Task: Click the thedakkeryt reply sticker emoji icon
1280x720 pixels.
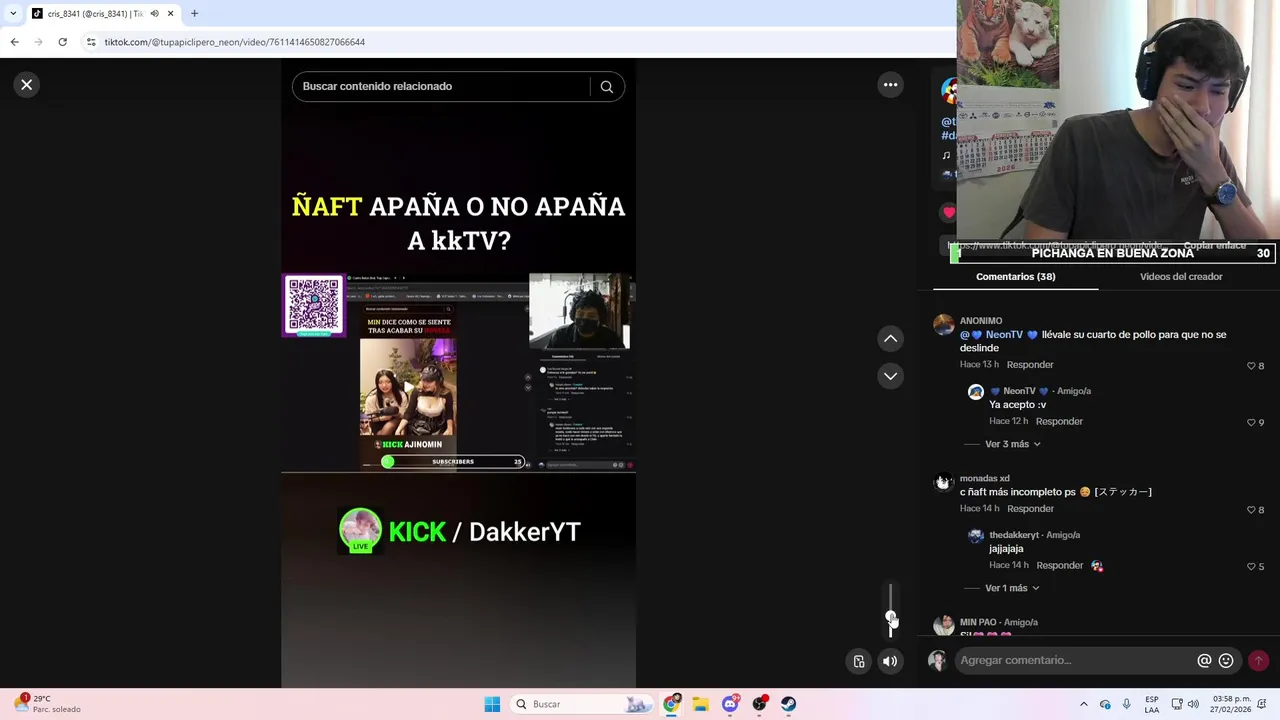Action: (1097, 566)
